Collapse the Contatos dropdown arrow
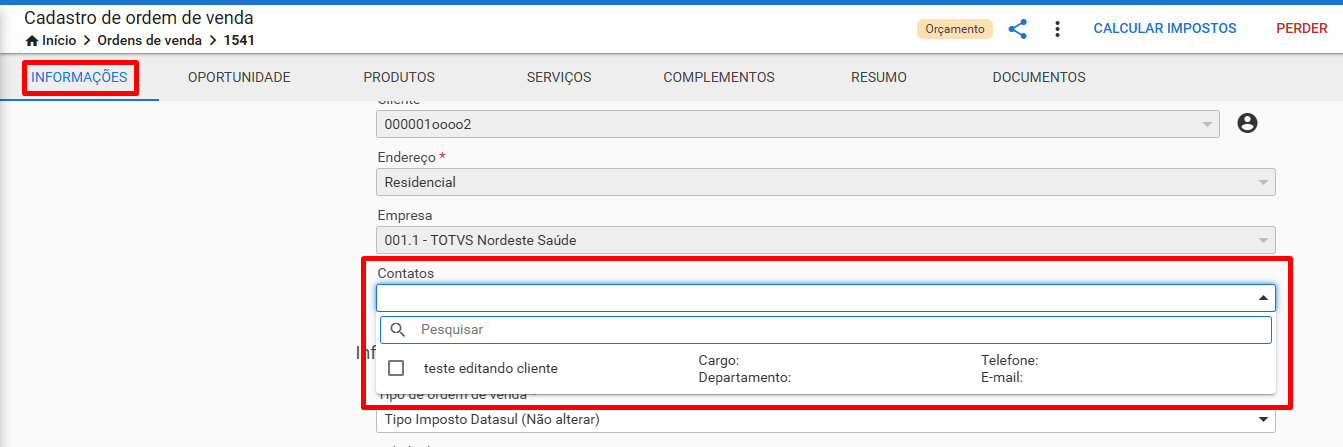This screenshot has width=1343, height=447. tap(1264, 298)
